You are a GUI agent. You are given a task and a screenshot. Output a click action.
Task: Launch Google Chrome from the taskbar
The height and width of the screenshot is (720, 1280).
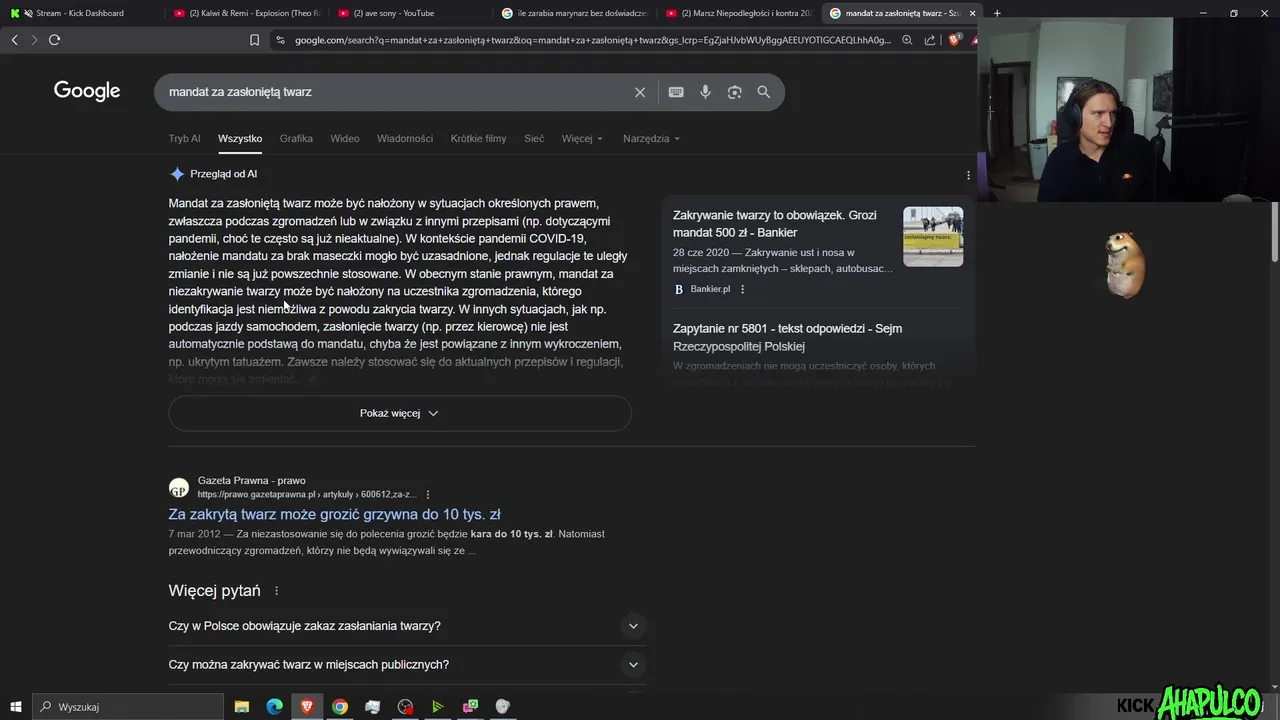340,707
